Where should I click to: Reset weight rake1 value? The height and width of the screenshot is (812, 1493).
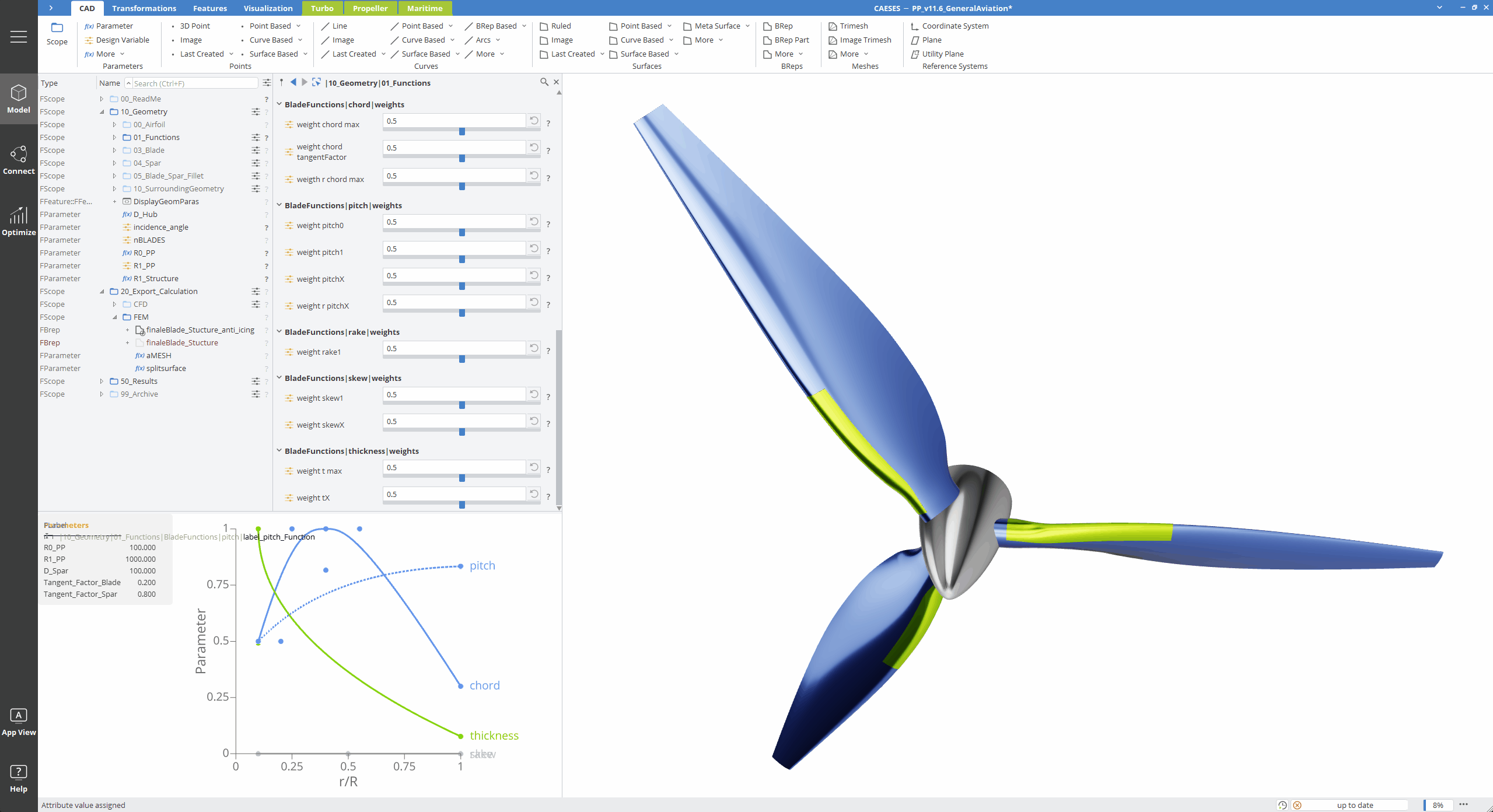[x=534, y=348]
